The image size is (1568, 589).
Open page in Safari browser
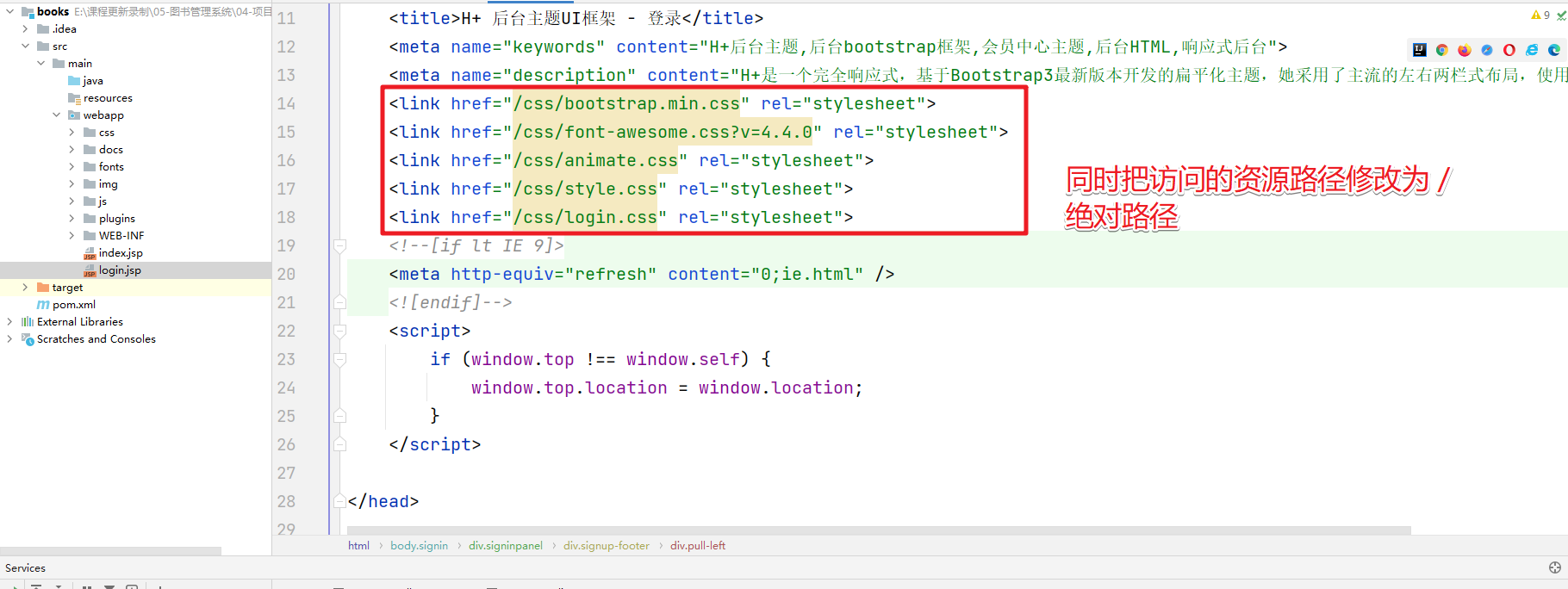pyautogui.click(x=1487, y=50)
